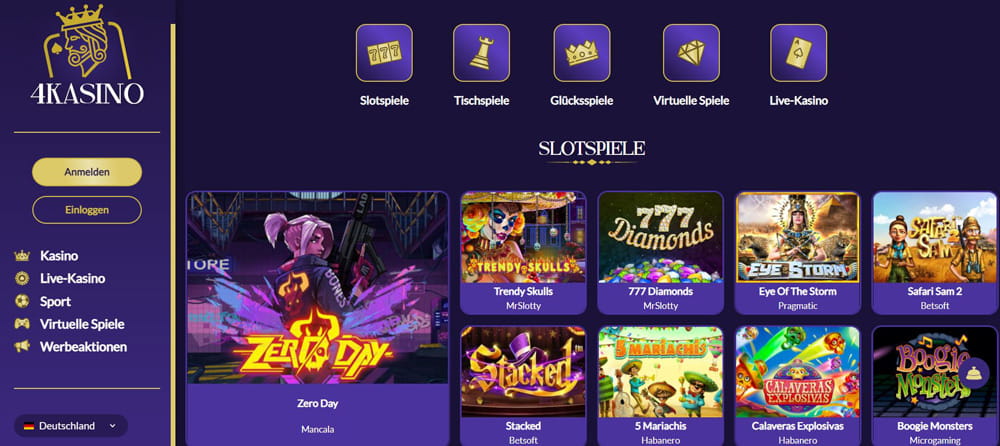The height and width of the screenshot is (446, 1000).
Task: Click the Einloggen button
Action: pyautogui.click(x=87, y=210)
